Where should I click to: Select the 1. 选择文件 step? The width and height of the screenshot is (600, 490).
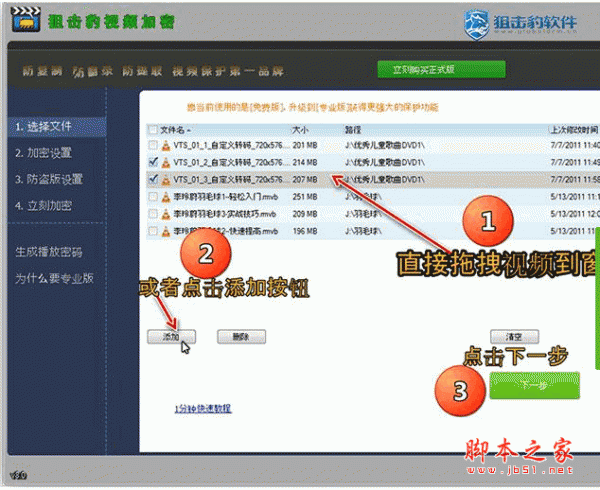pos(57,127)
